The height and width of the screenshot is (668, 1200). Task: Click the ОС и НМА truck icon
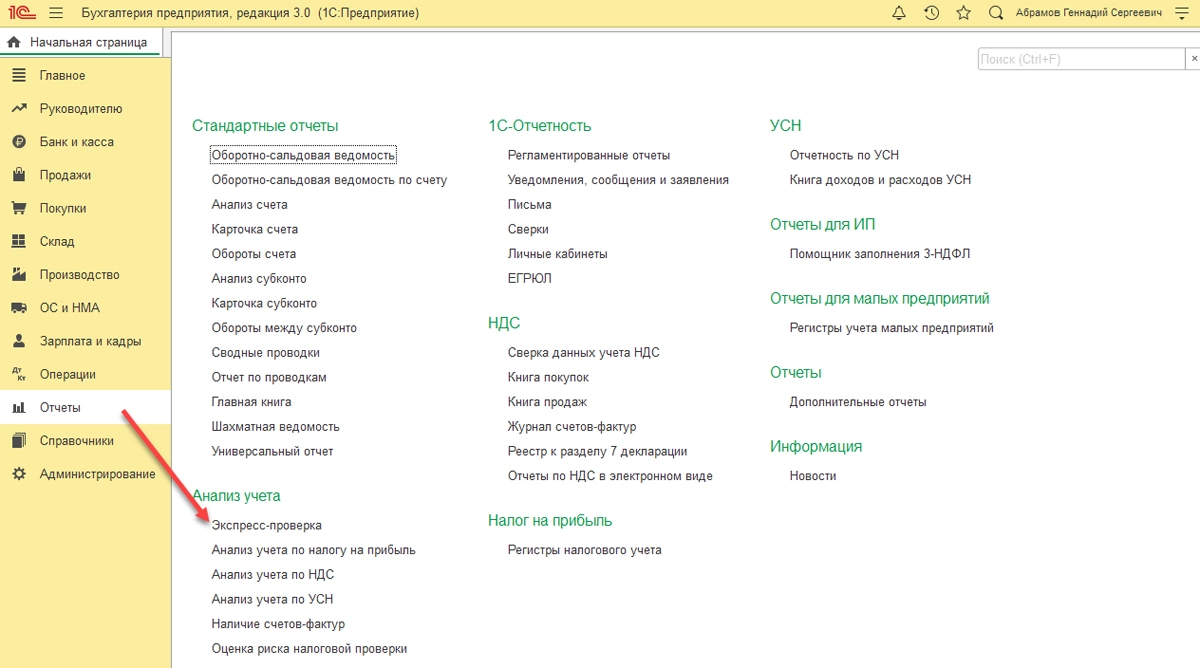(x=18, y=308)
